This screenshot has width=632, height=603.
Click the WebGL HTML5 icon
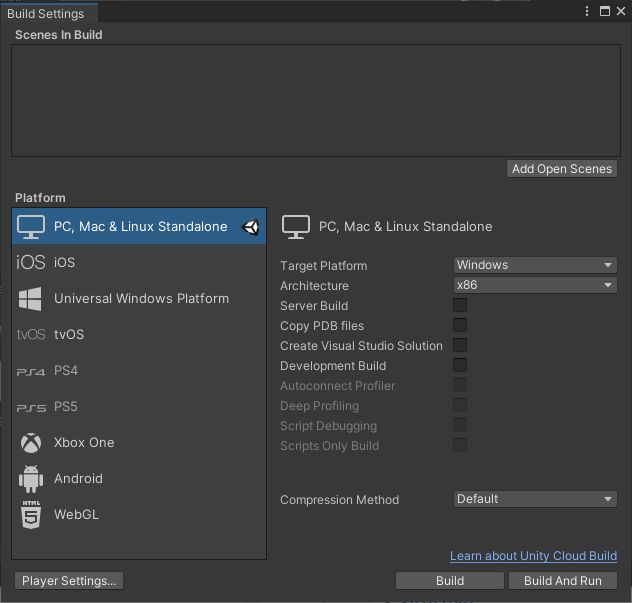pyautogui.click(x=31, y=515)
